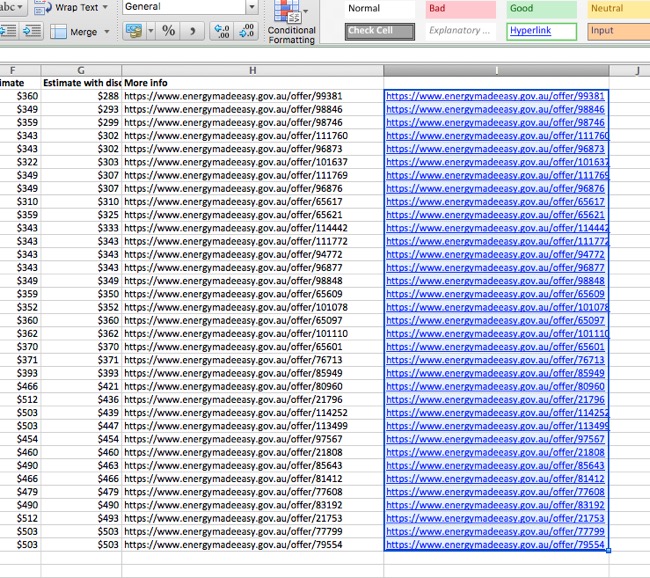Select the More info header cell
The image size is (650, 578).
(252, 83)
